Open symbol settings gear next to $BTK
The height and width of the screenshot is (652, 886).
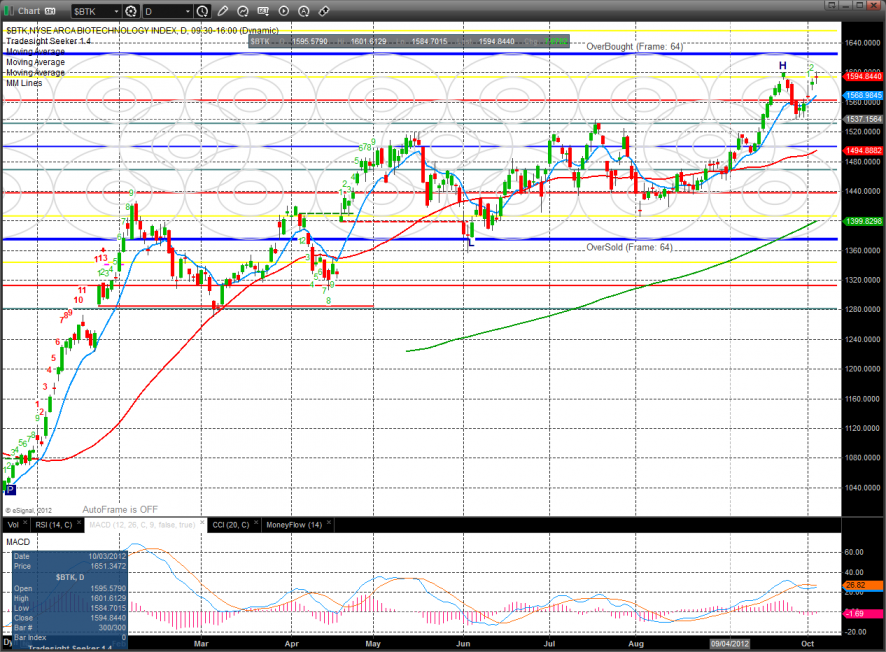coord(131,11)
